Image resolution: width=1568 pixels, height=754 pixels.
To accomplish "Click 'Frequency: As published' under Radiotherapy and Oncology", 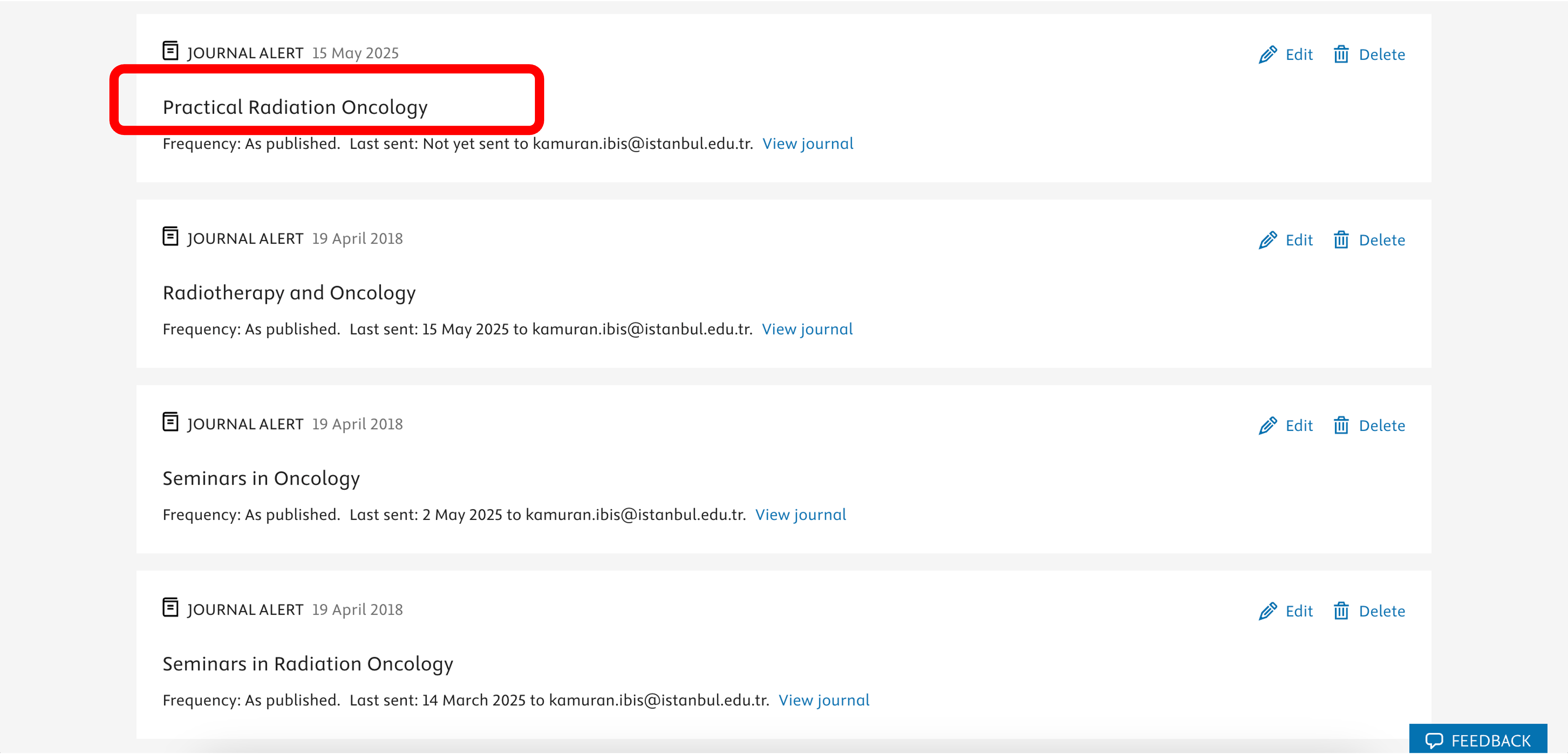I will click(251, 330).
